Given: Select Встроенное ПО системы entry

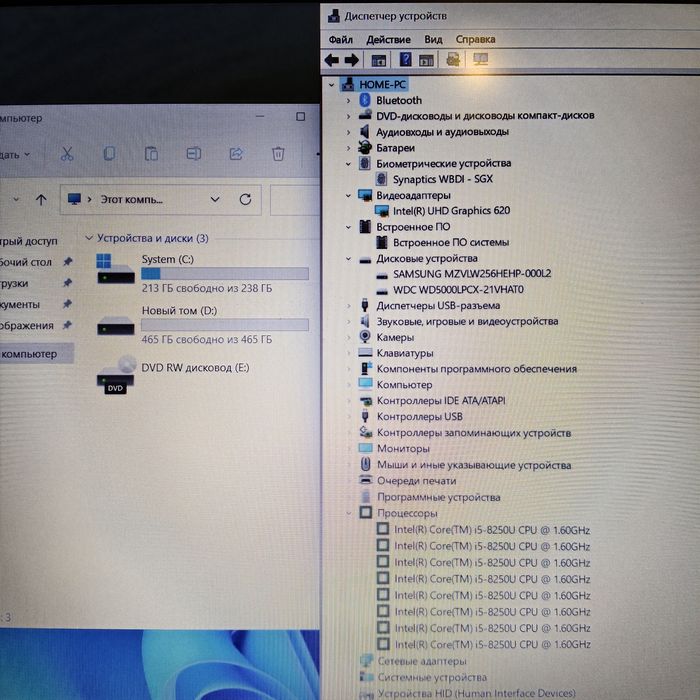Looking at the screenshot, I should tap(451, 242).
